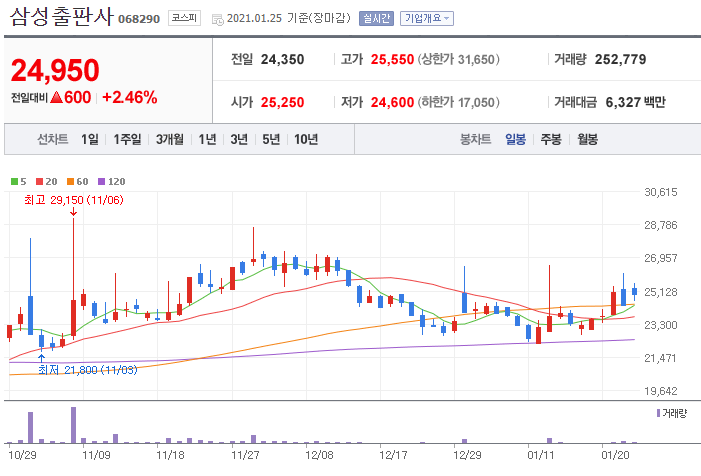Click the 최고 29,150 (11/06) high marker
This screenshot has width=701, height=476.
point(74,200)
